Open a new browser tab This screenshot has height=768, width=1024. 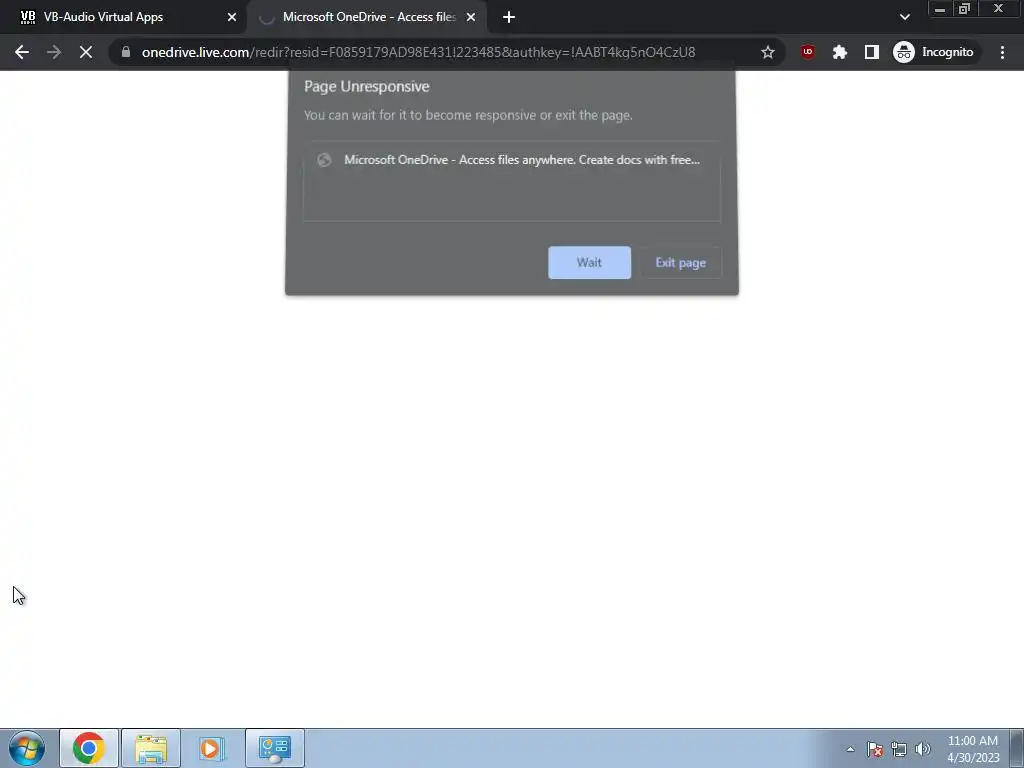click(x=509, y=18)
